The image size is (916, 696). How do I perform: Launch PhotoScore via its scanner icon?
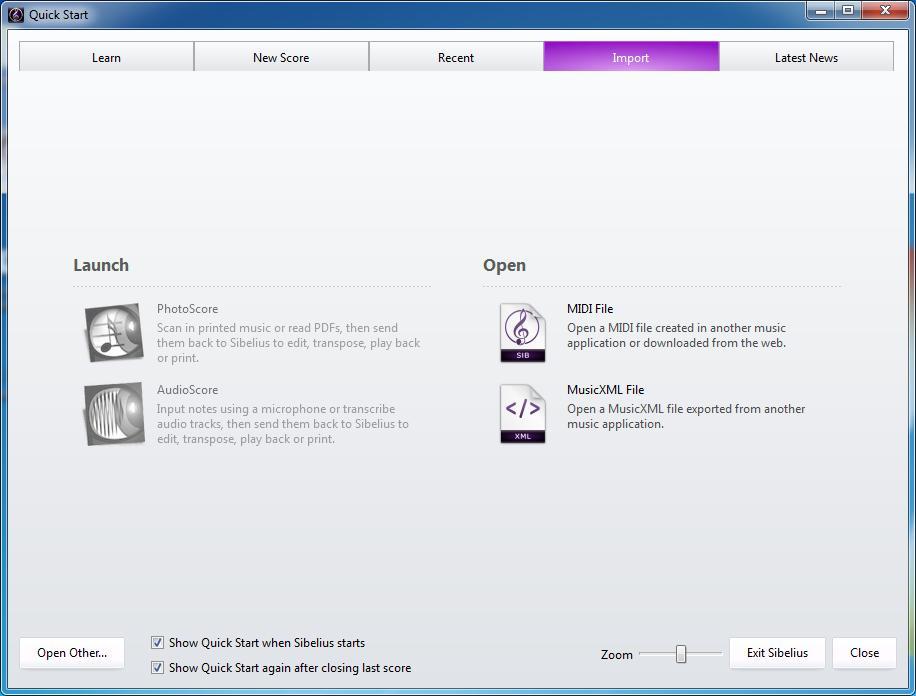[114, 333]
